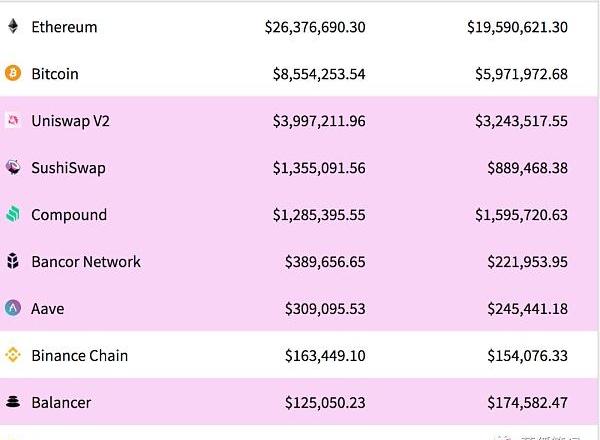Open the Balancer name link

tap(61, 403)
